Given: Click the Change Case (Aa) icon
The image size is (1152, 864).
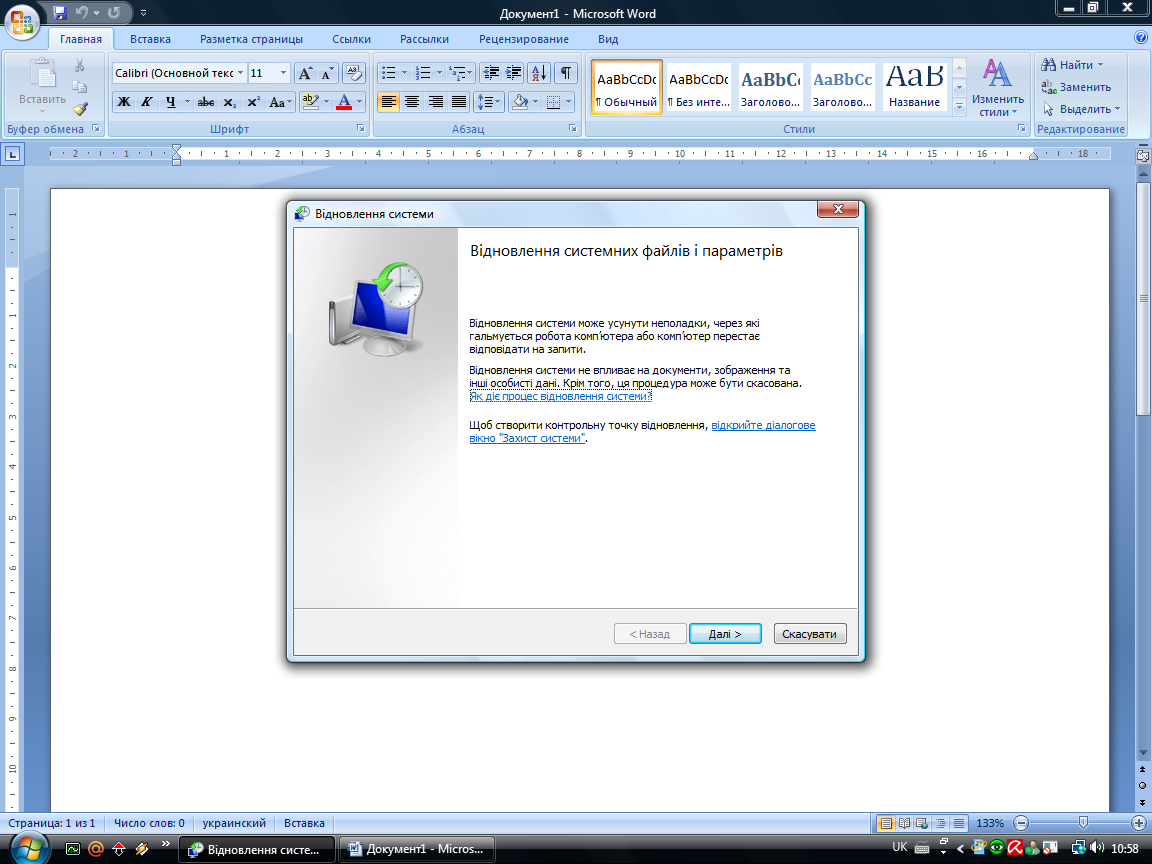Looking at the screenshot, I should pos(280,102).
